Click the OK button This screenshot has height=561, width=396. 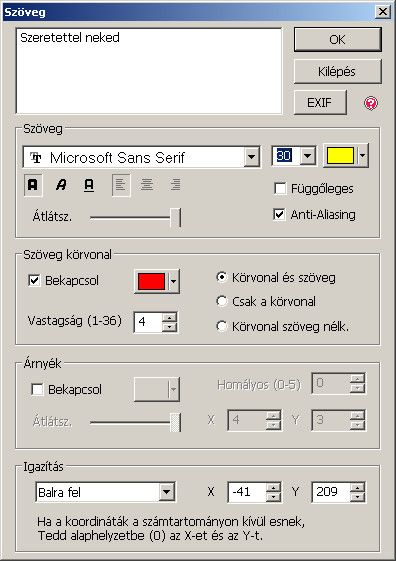[x=337, y=40]
